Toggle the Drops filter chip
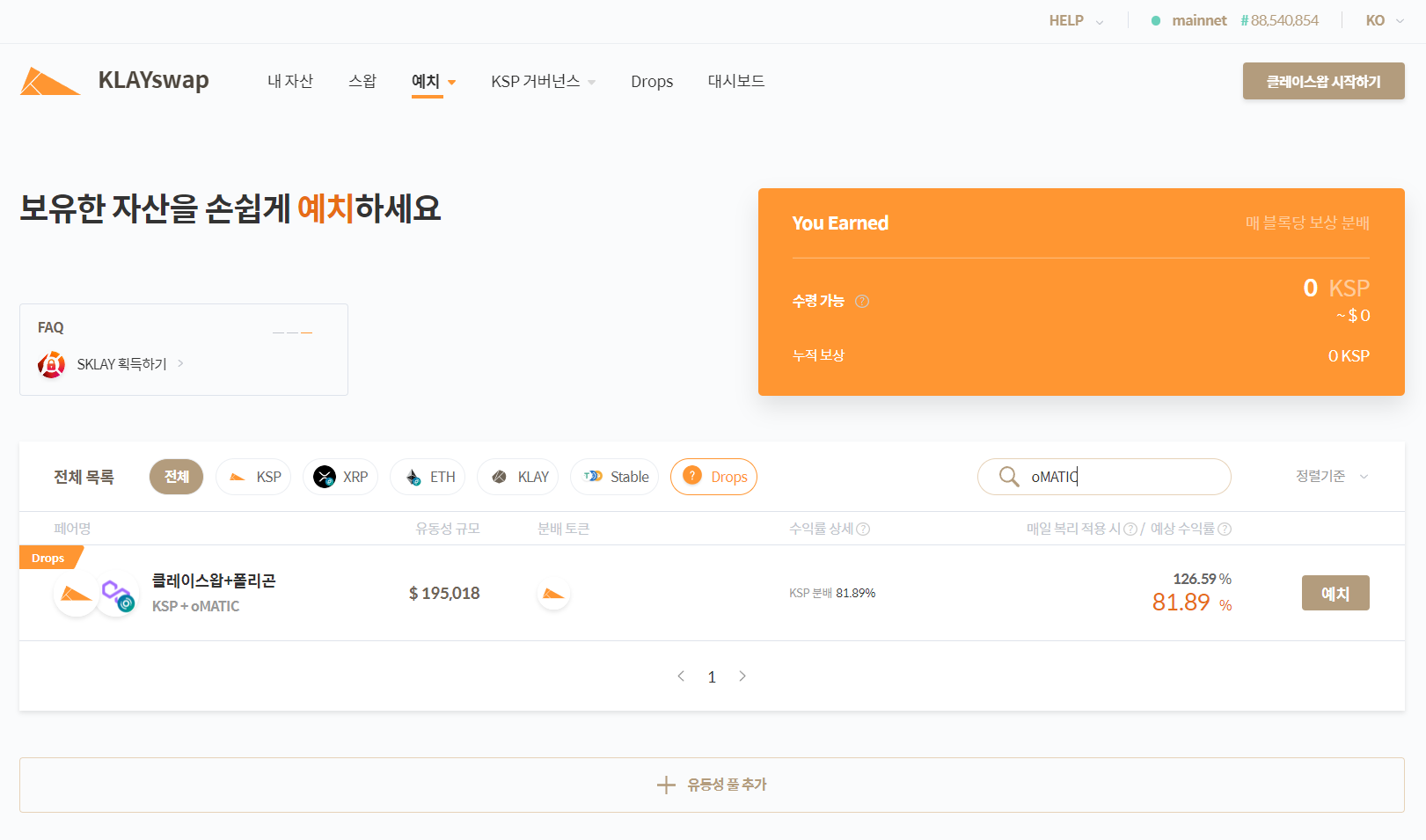The height and width of the screenshot is (840, 1426). [713, 477]
